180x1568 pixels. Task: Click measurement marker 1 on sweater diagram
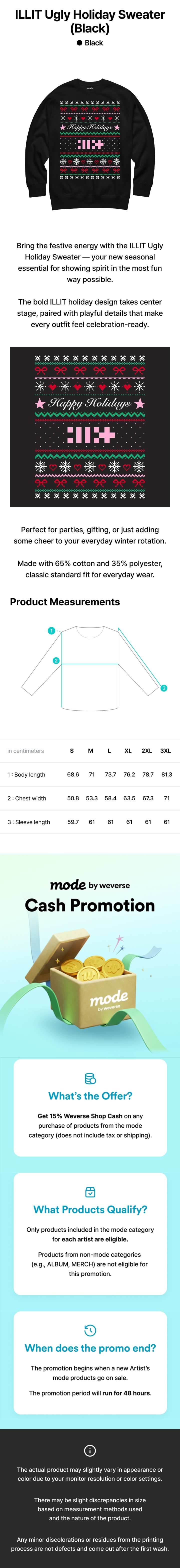[x=52, y=630]
